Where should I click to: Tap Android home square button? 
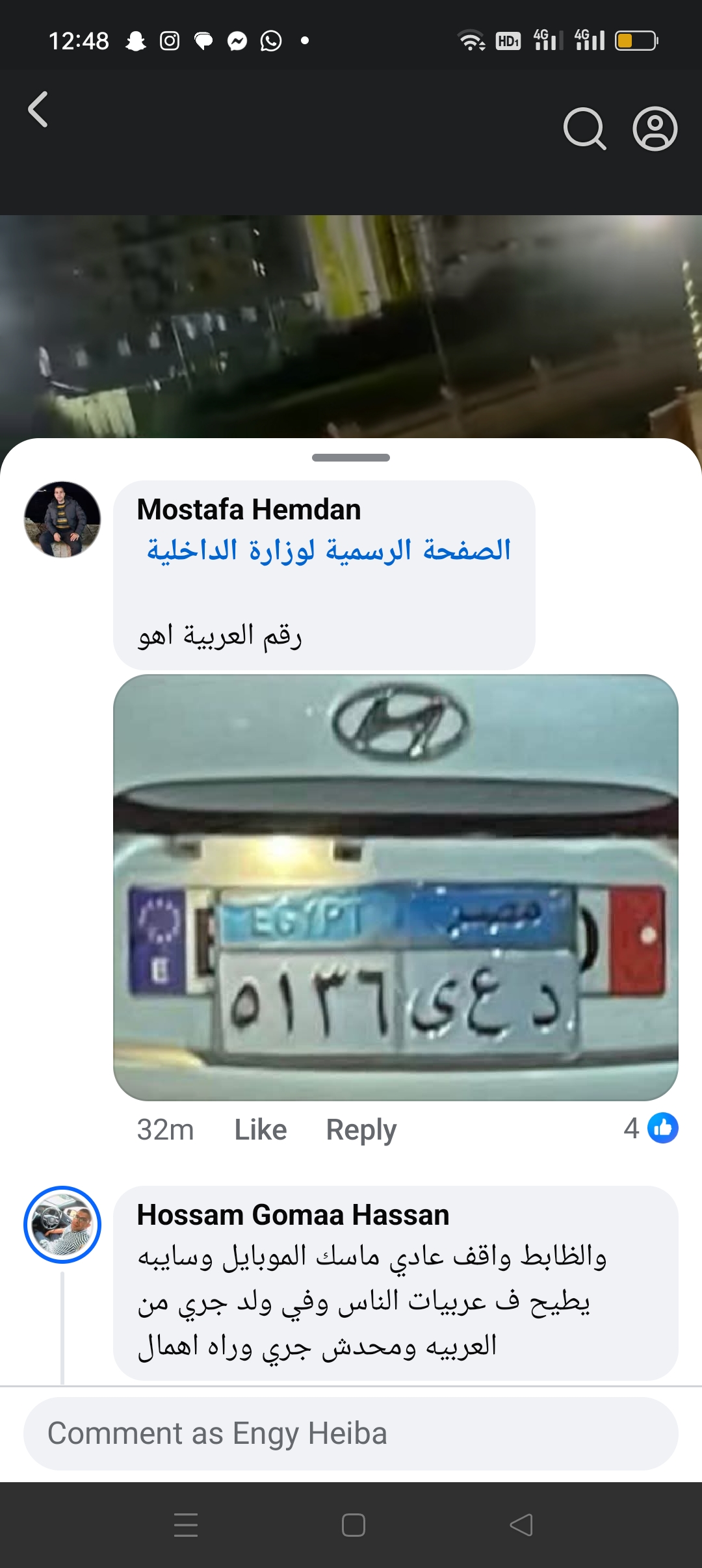click(x=353, y=1525)
